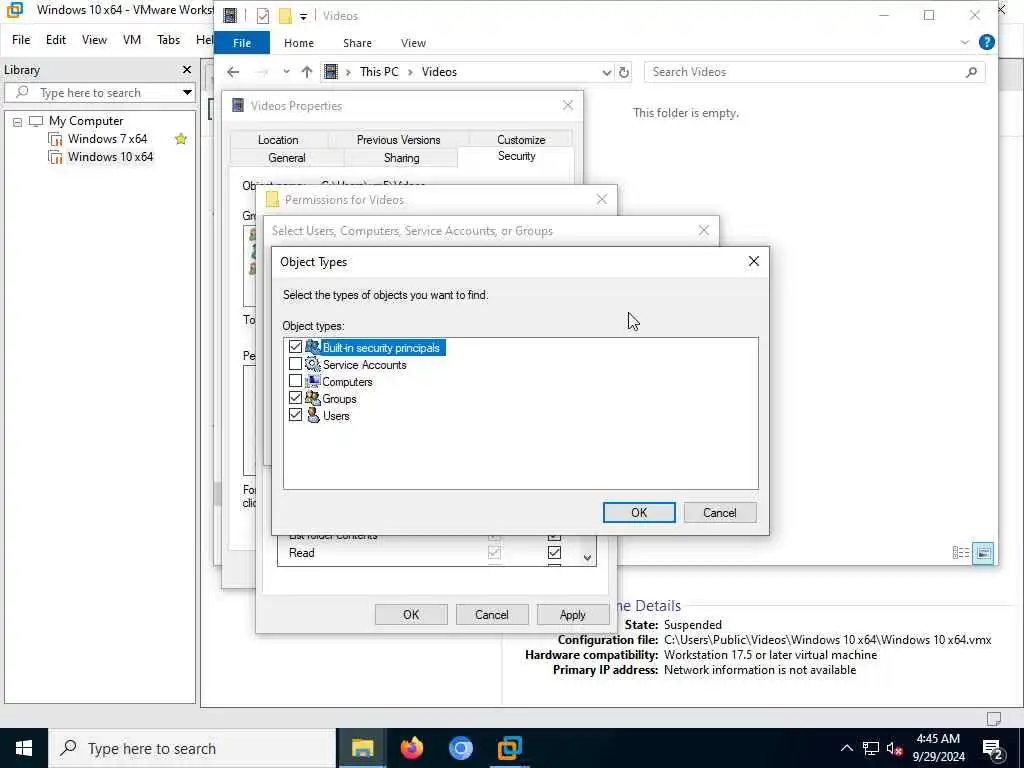Click the Built-in security principals icon
Image resolution: width=1024 pixels, height=768 pixels.
(313, 347)
